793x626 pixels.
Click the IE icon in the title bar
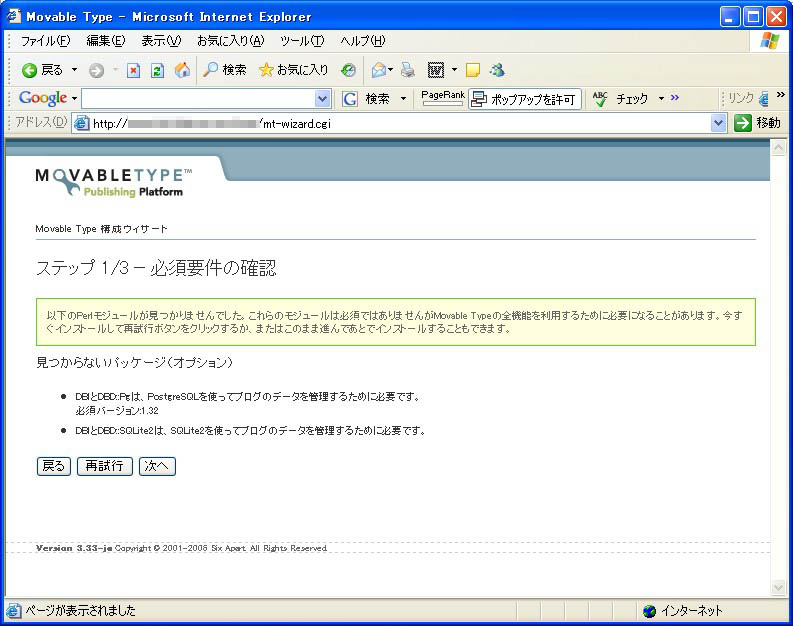14,16
